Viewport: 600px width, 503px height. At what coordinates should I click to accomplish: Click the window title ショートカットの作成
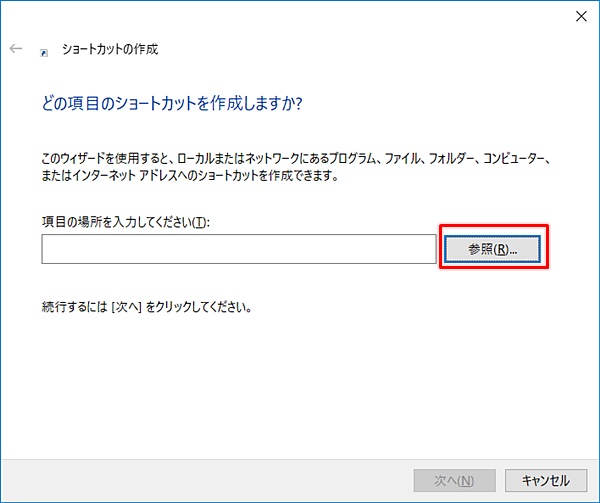pos(110,49)
